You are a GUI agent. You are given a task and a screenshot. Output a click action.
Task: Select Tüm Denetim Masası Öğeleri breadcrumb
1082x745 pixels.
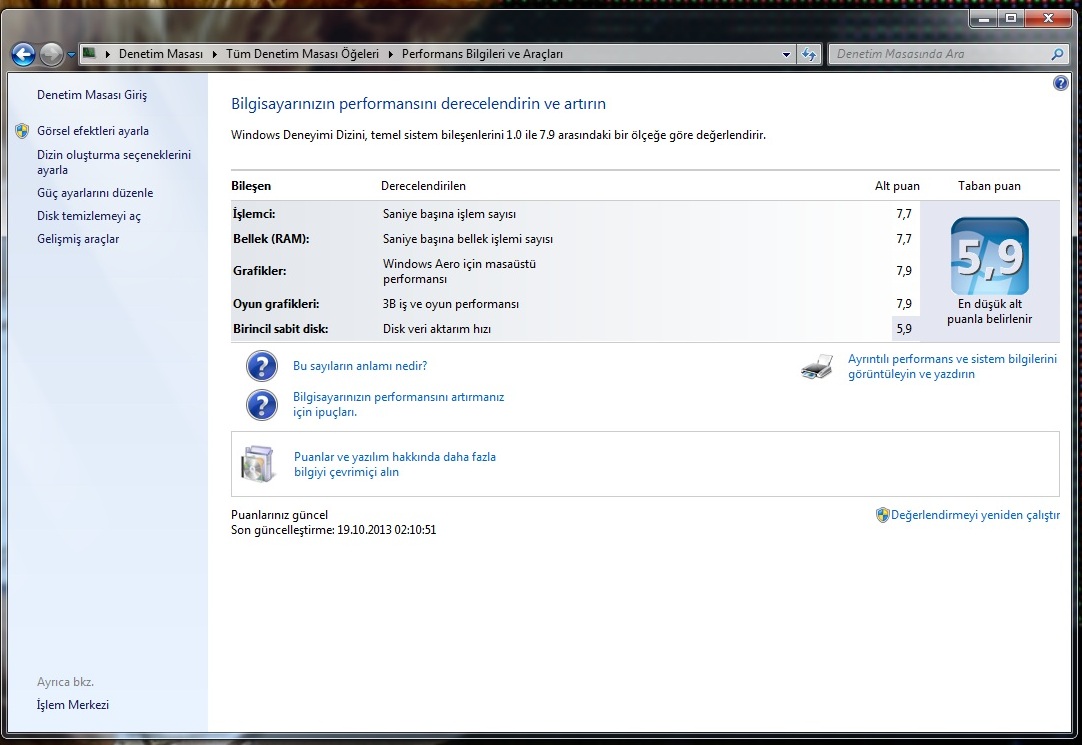[302, 54]
